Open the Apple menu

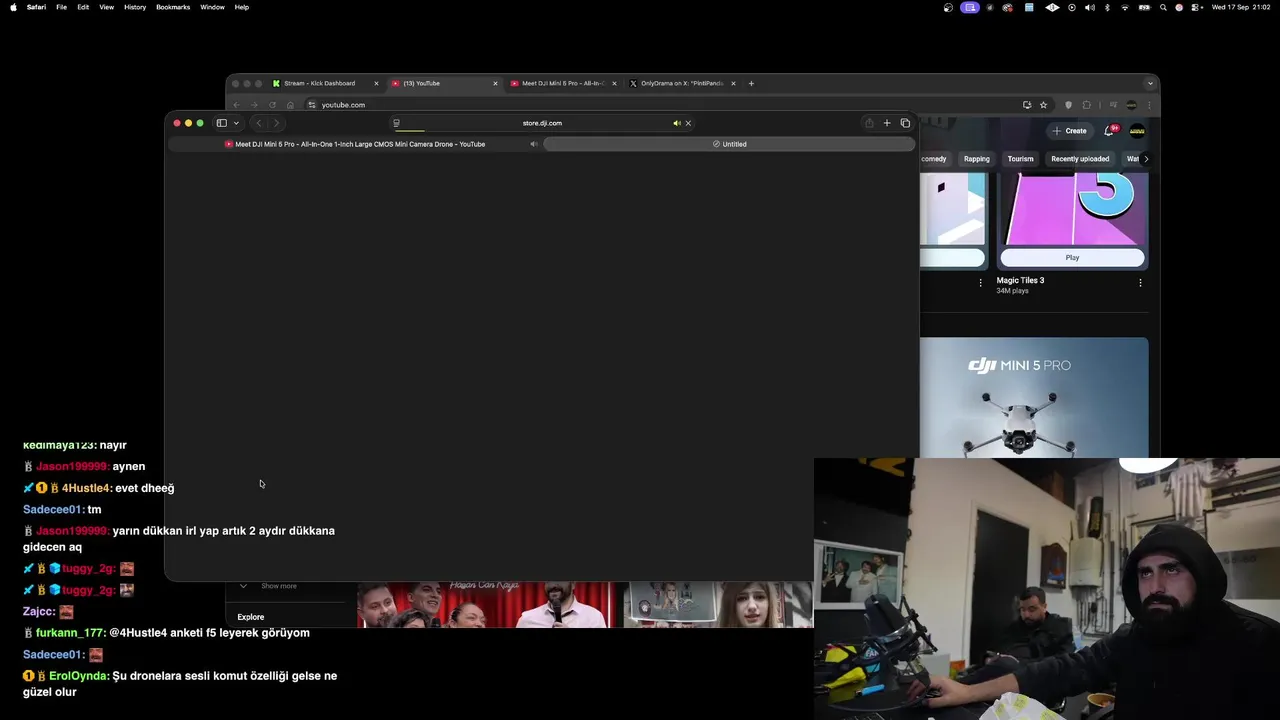[13, 7]
